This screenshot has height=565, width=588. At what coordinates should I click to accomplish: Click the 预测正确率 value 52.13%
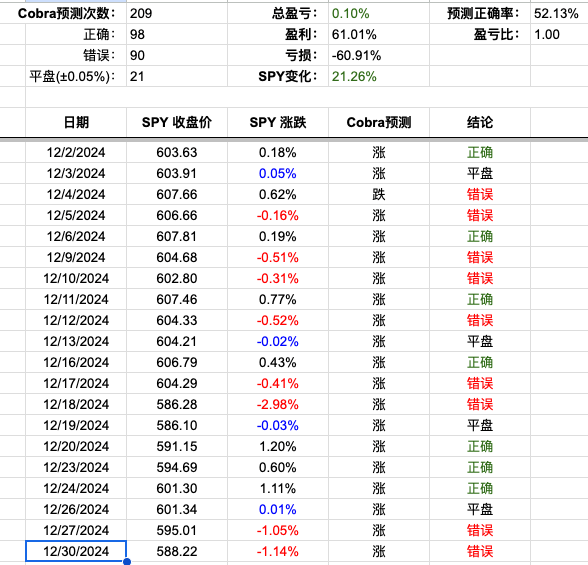[556, 13]
